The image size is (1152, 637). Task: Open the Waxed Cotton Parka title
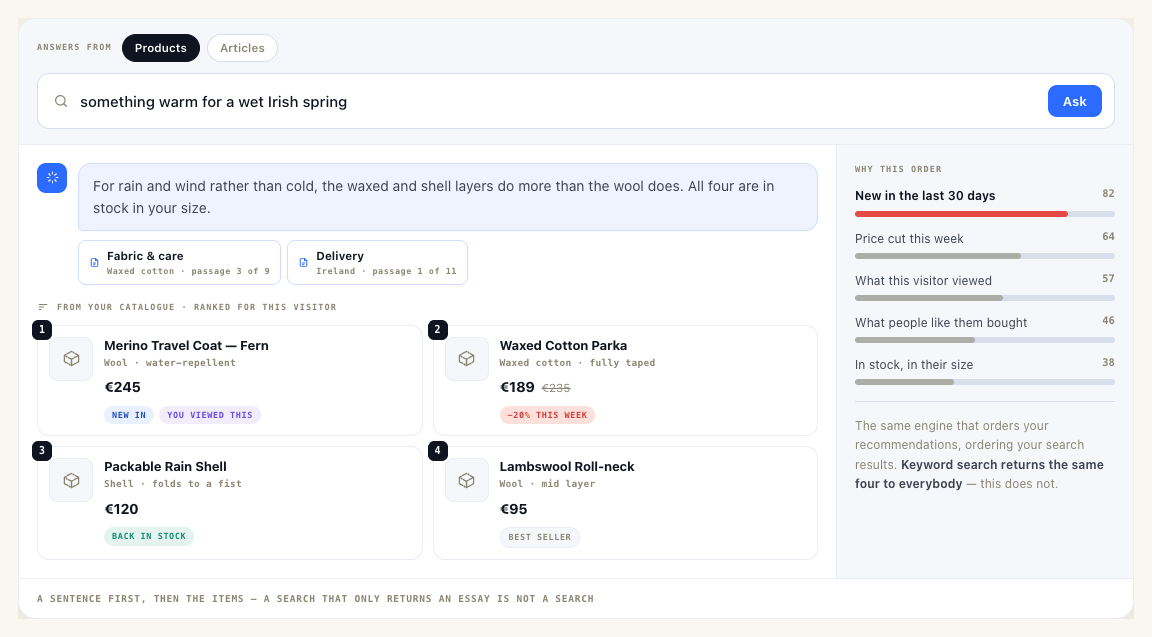point(564,345)
